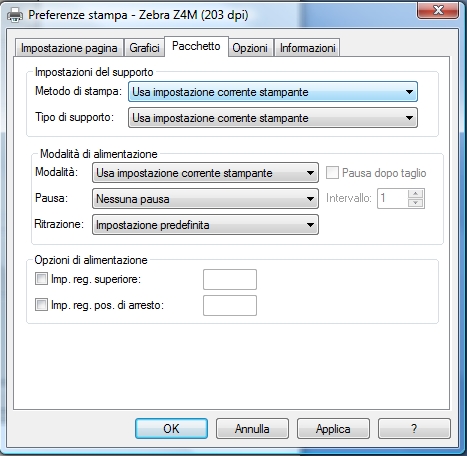This screenshot has width=467, height=456.
Task: Click the Intervallo down arrow
Action: pos(416,203)
